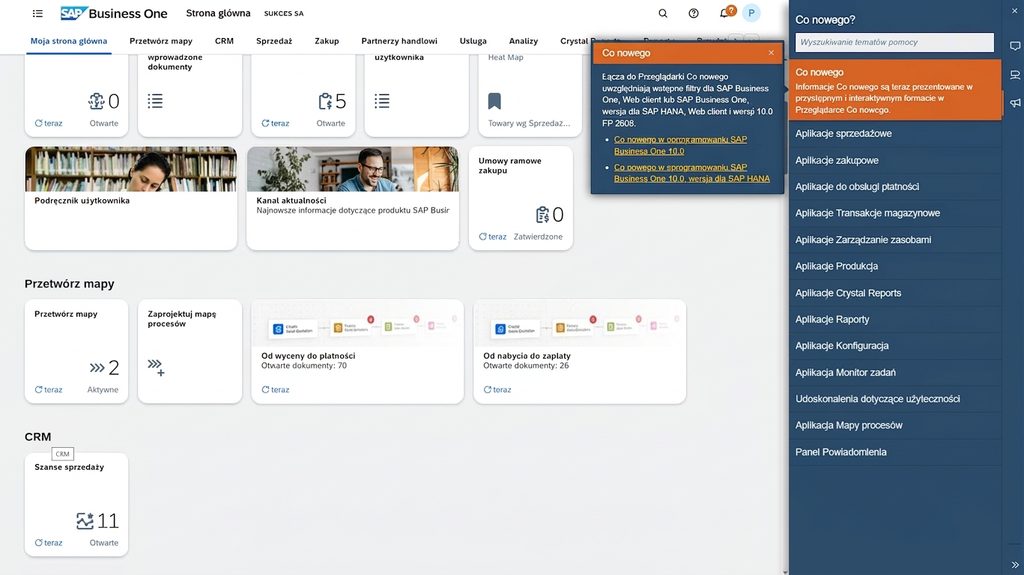Open Aplikacje Transakcje magazynowe topic

(x=895, y=213)
